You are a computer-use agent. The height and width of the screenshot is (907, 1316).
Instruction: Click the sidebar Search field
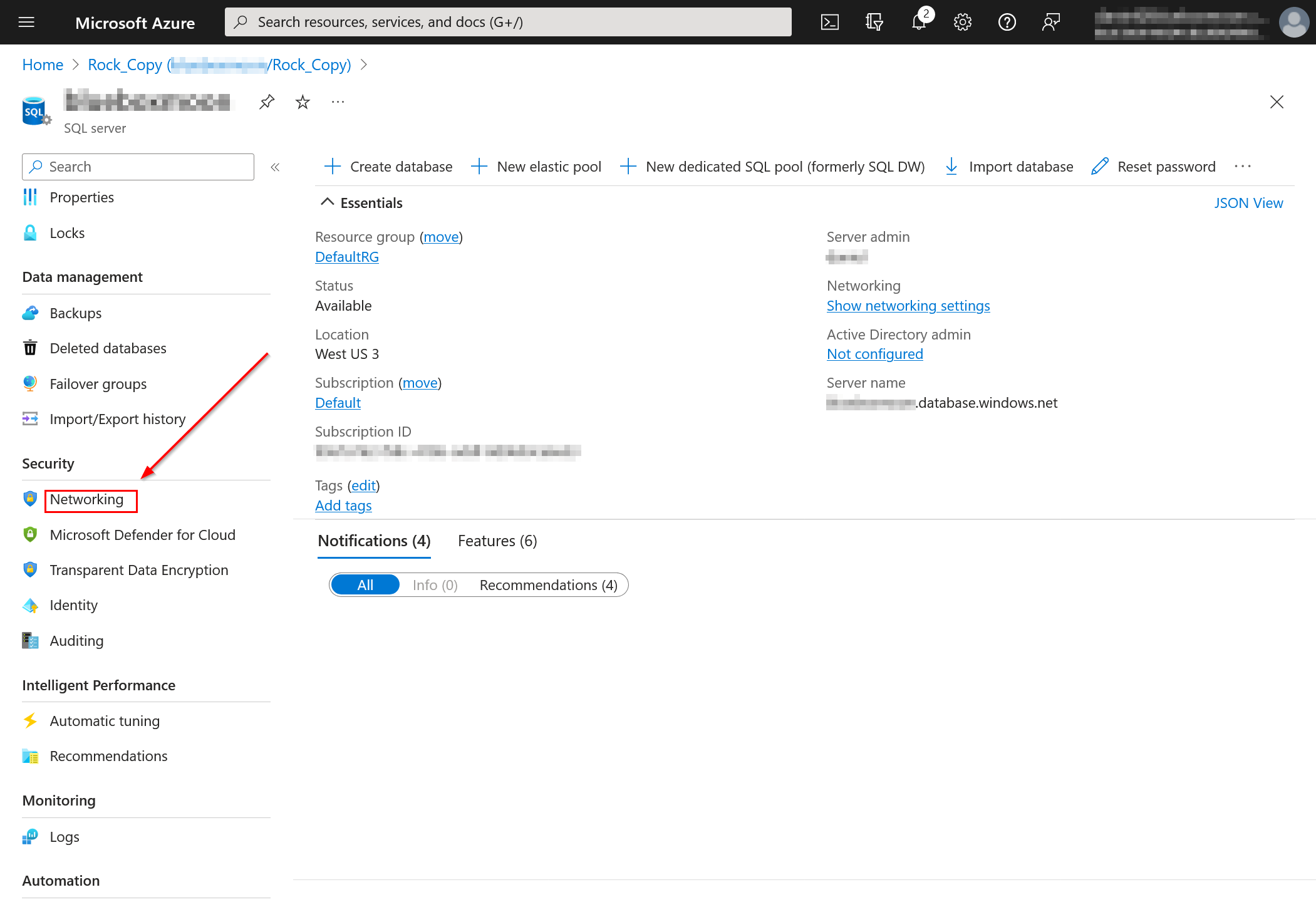click(138, 167)
